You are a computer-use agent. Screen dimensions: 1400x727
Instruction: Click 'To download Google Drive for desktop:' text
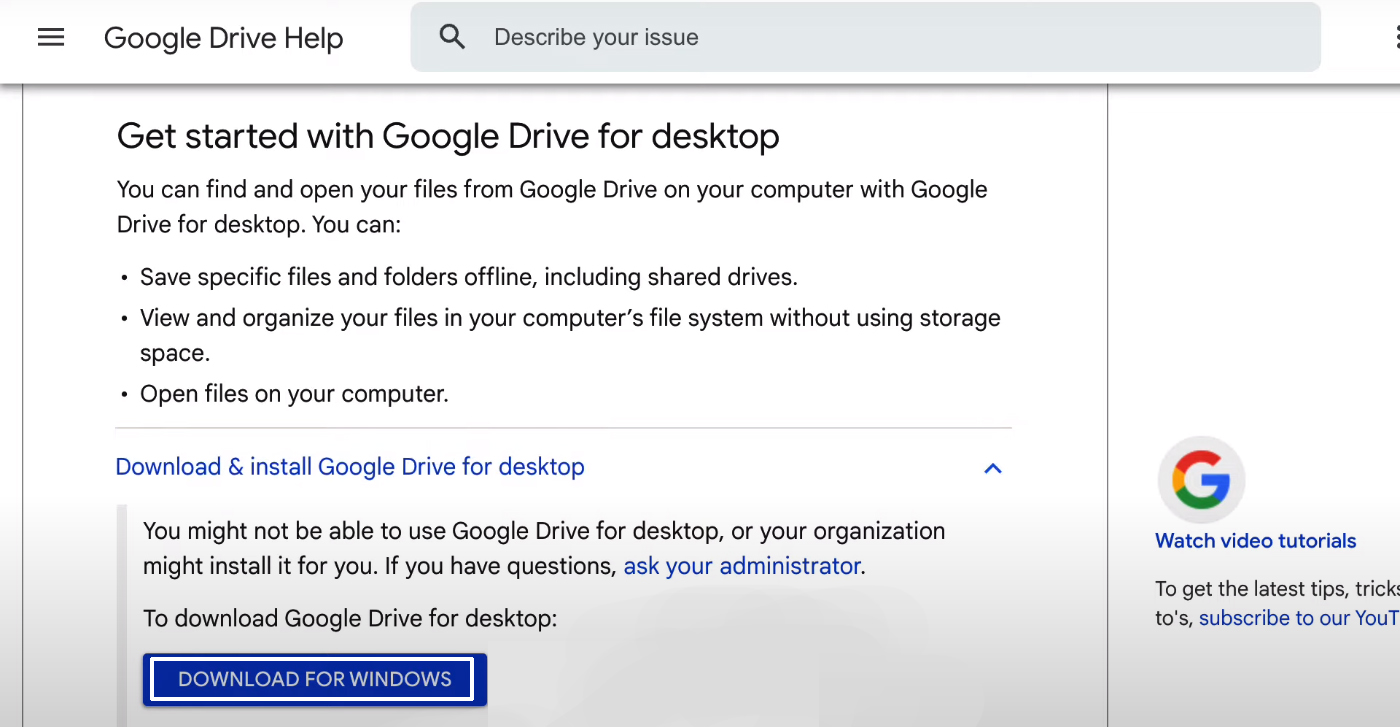point(350,618)
